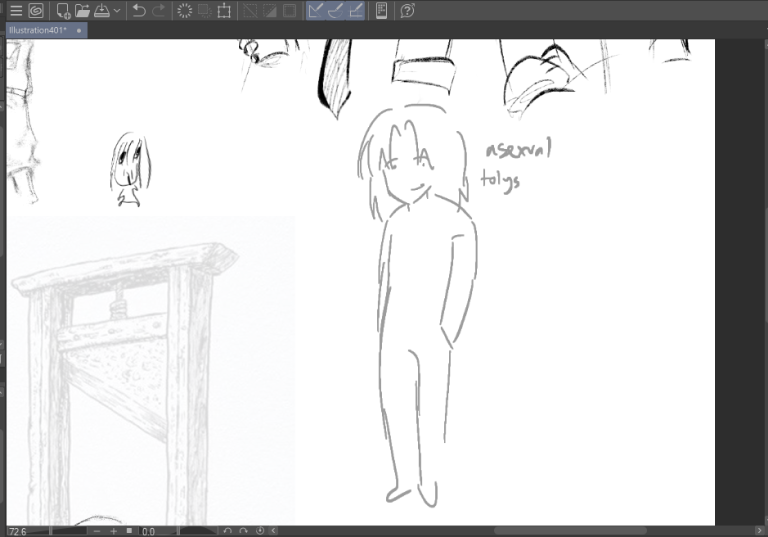This screenshot has width=768, height=537.
Task: Click the horizontal scrollbar left arrow
Action: 273,531
